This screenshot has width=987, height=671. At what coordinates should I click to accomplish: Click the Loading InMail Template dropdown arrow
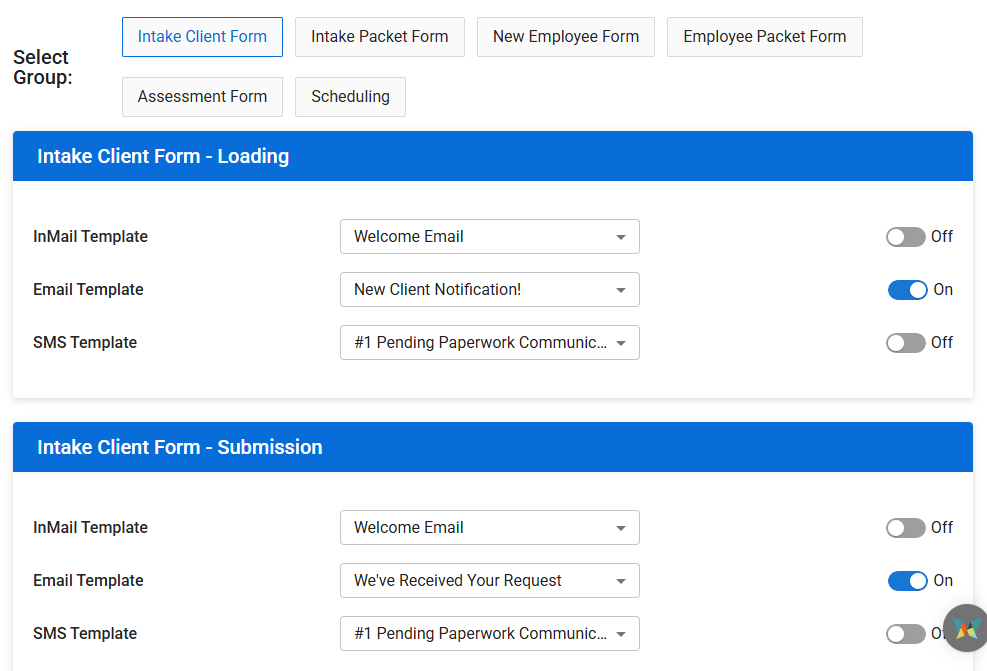click(621, 237)
